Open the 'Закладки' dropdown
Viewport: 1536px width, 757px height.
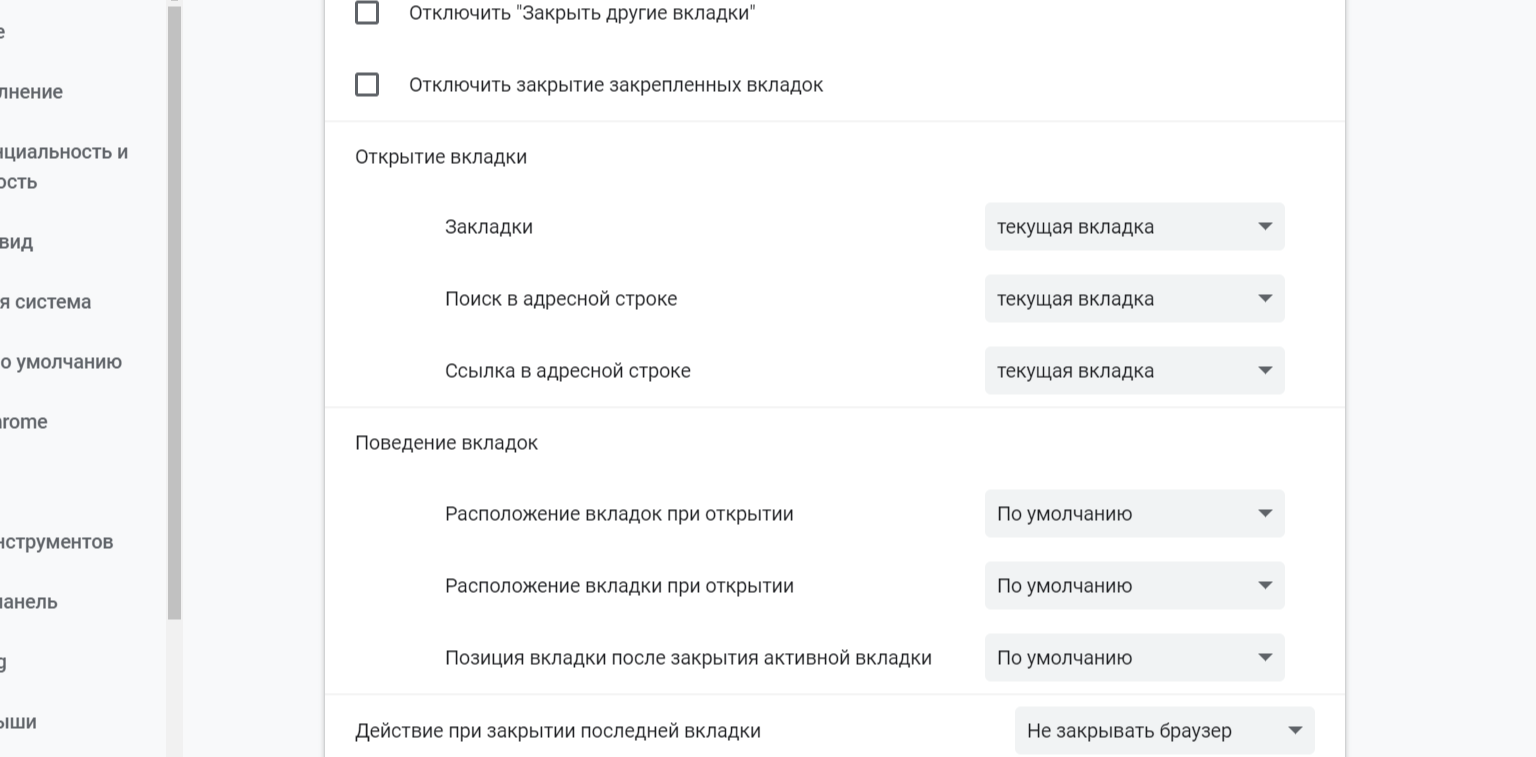click(x=1134, y=227)
